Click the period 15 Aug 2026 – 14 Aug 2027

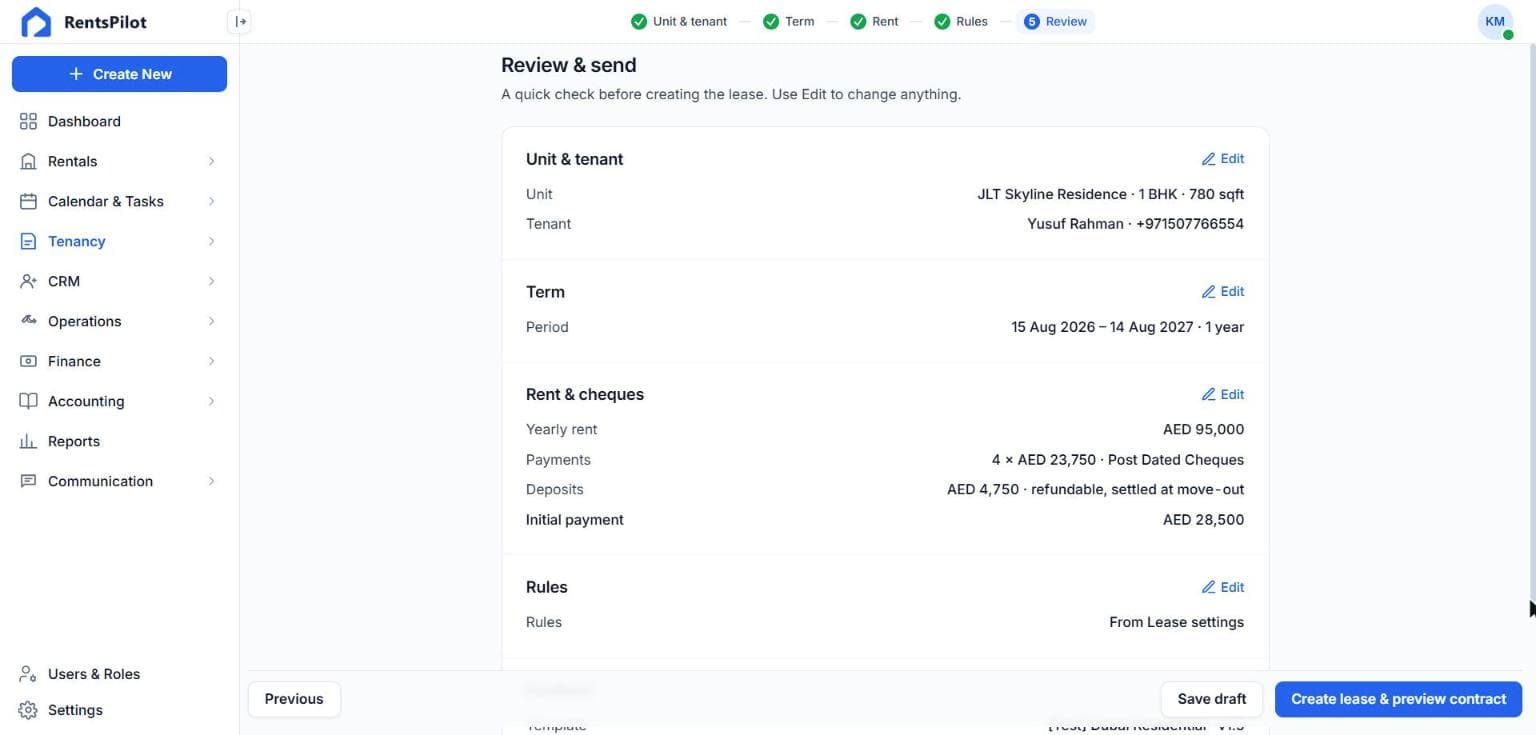[1102, 327]
